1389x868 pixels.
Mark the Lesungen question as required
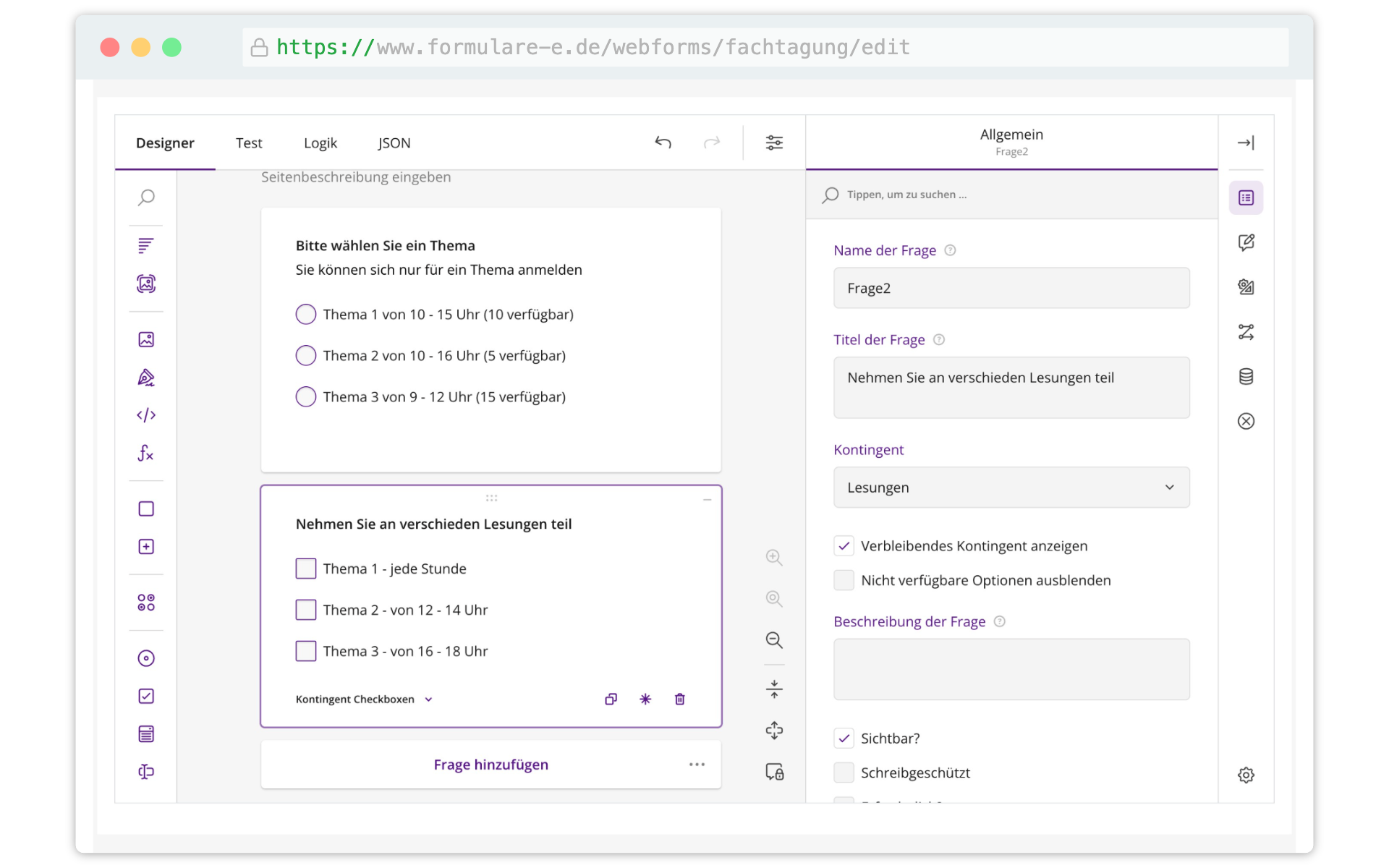pyautogui.click(x=645, y=699)
